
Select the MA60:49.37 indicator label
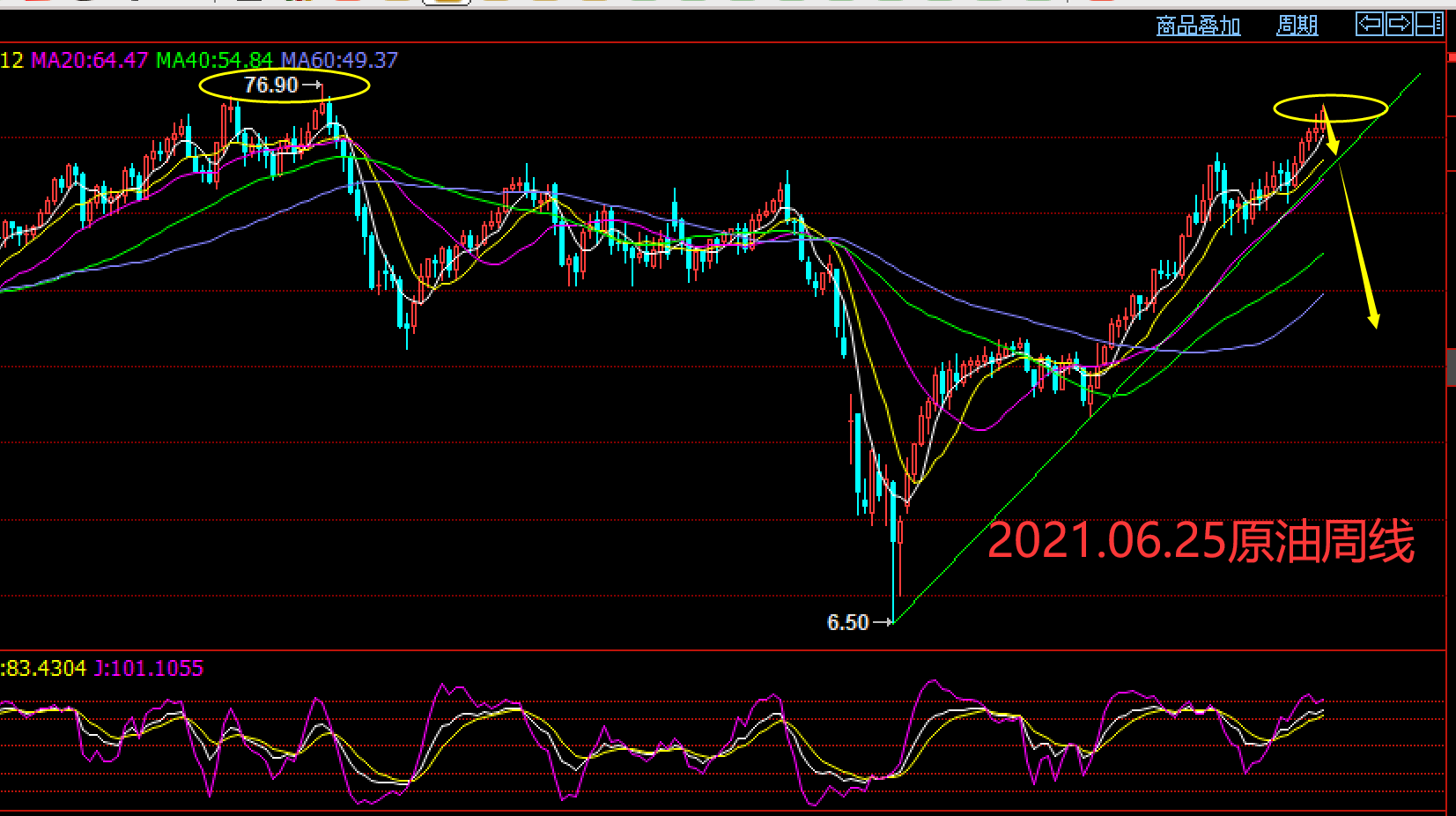[339, 61]
